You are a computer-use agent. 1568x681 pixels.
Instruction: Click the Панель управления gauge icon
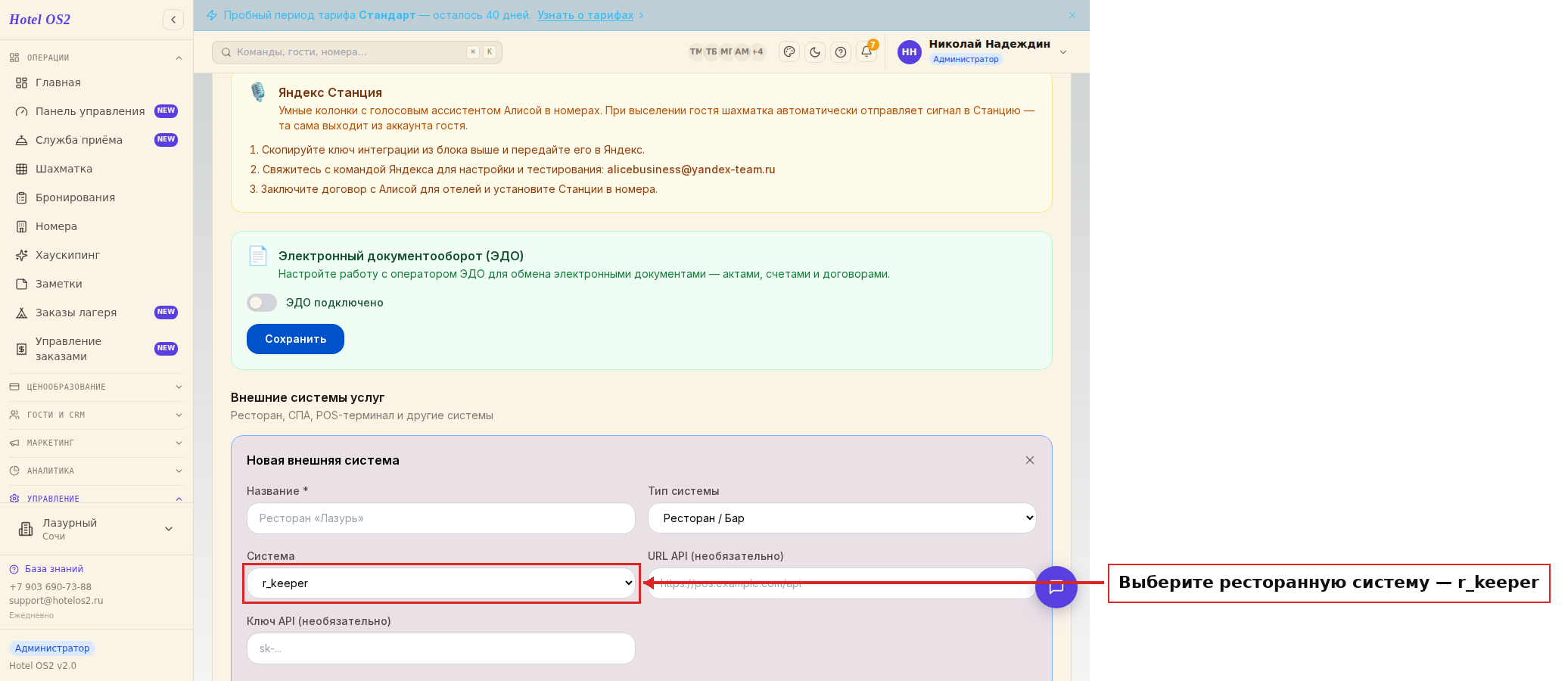(x=22, y=111)
